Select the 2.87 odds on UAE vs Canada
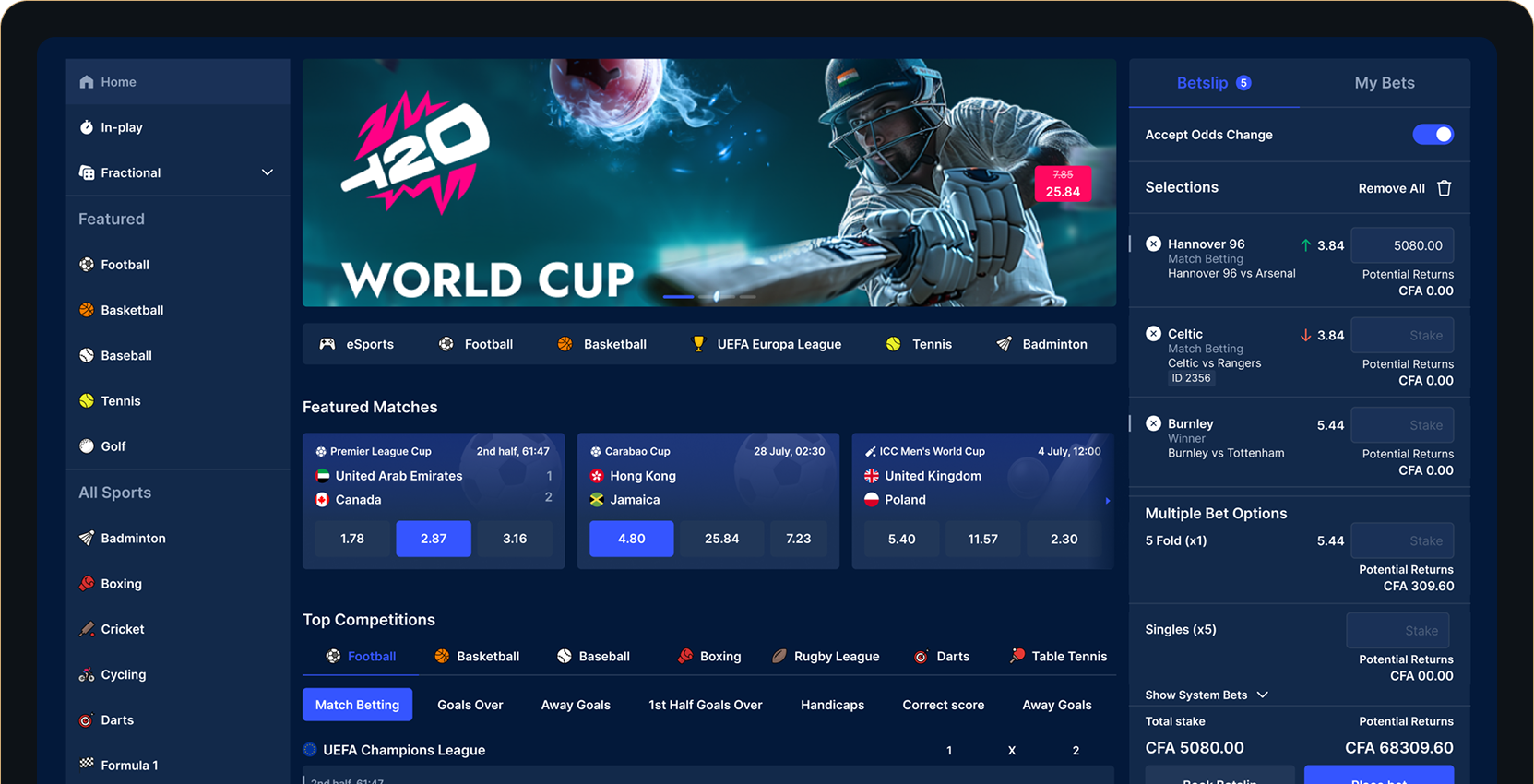 point(434,539)
